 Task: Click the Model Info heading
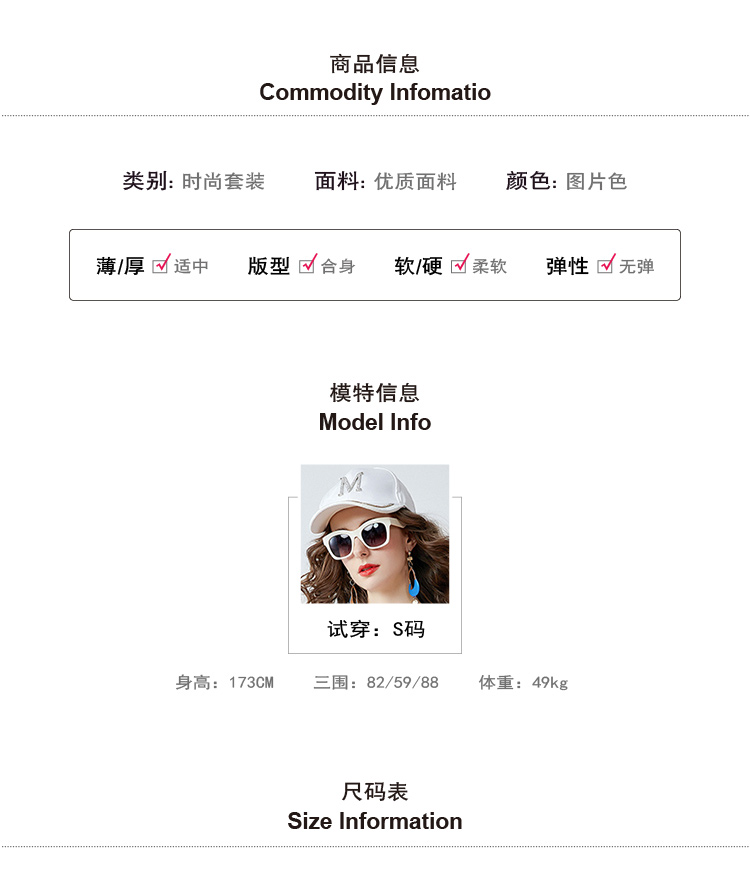(x=375, y=422)
